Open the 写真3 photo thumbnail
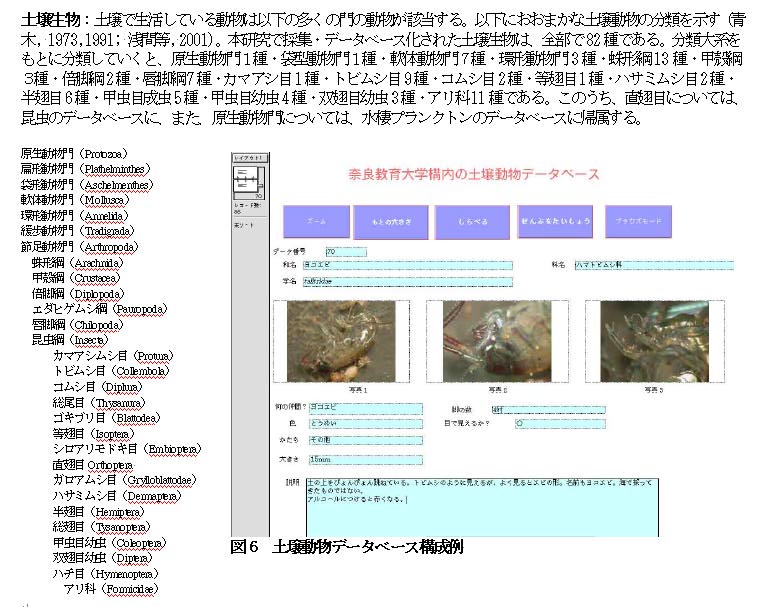The image size is (773, 607). [655, 341]
